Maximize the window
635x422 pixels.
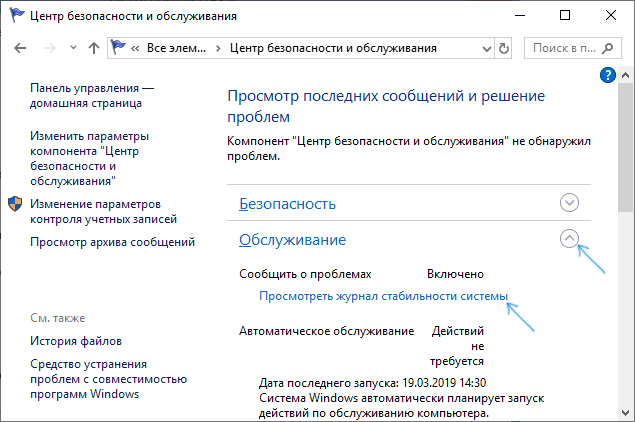coord(565,15)
